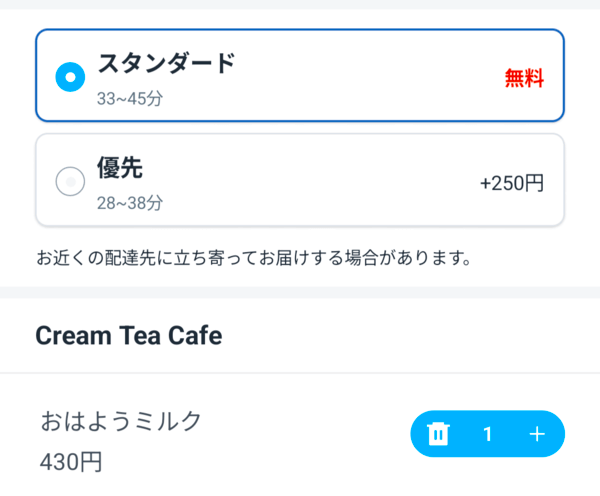Open the おはようミルク item details
This screenshot has height=496, width=600.
121,421
